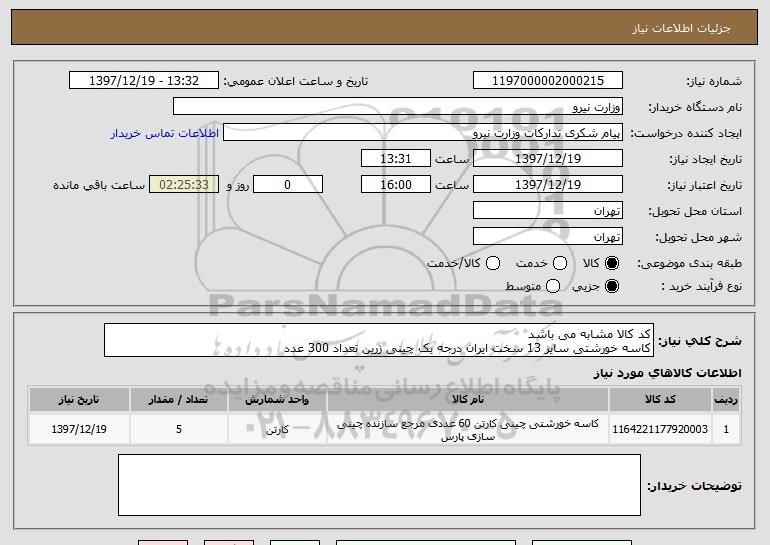
Task: Click the ردیف column header
Action: 726,399
